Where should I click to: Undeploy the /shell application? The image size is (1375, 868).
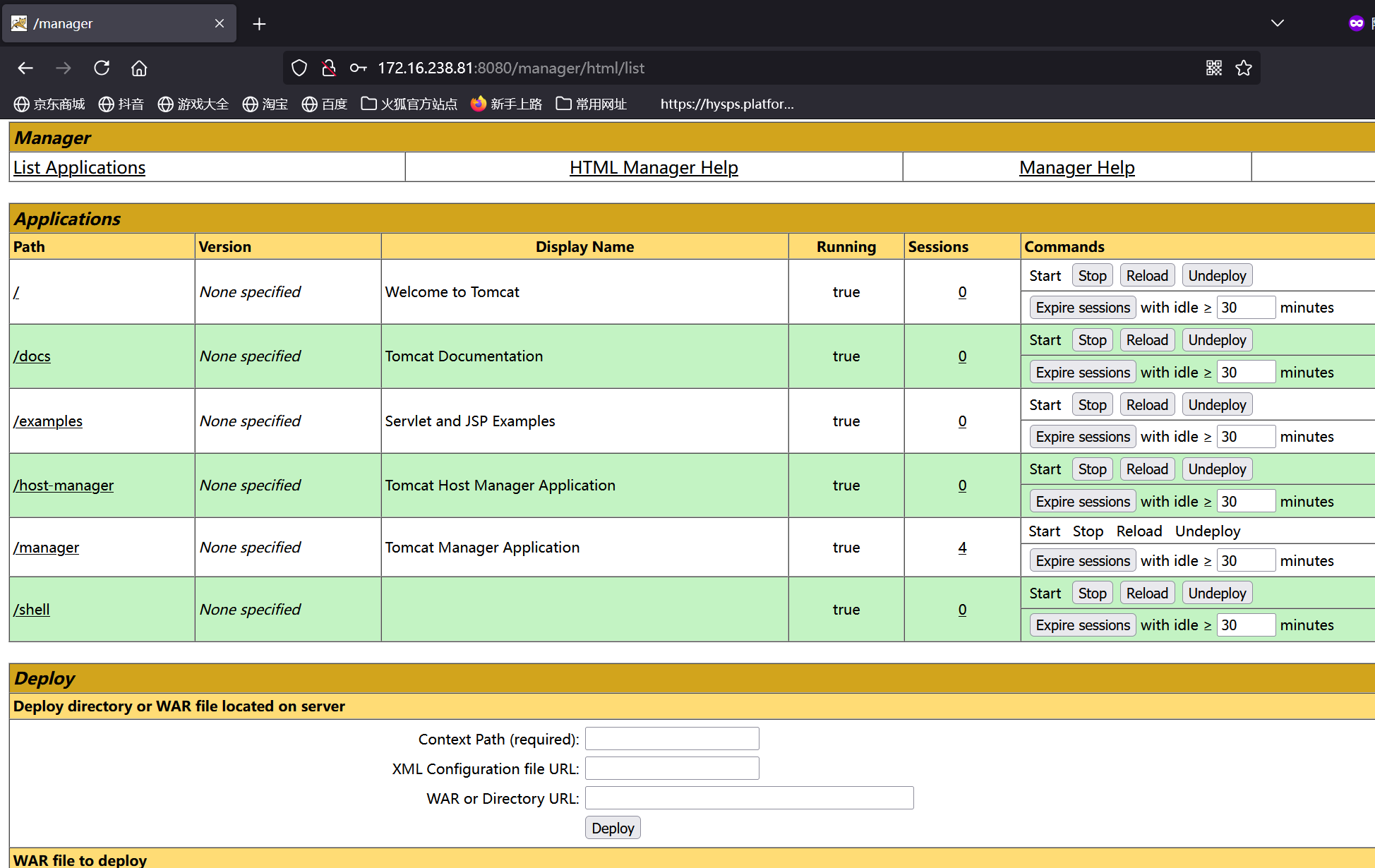coord(1217,593)
